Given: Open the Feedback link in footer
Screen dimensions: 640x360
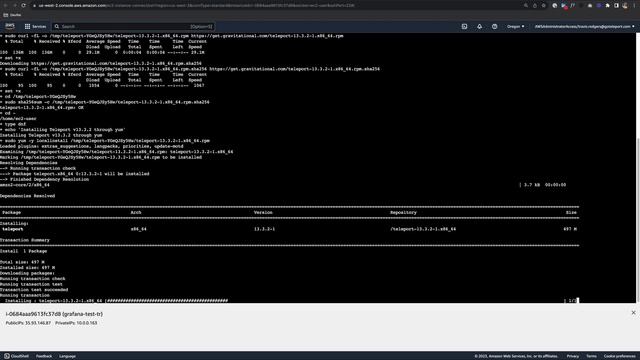Looking at the screenshot, I should pyautogui.click(x=44, y=356).
